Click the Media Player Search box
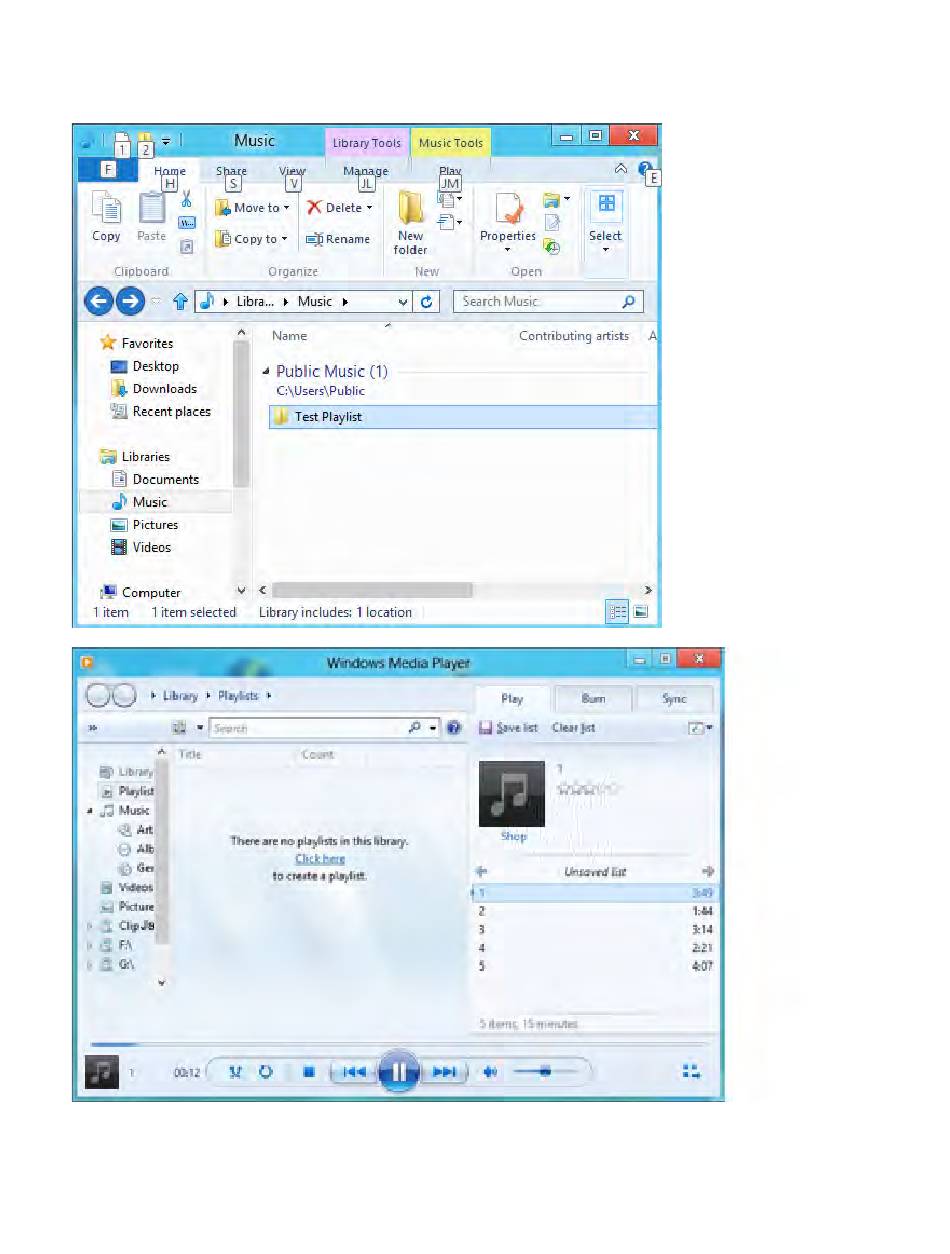Image resolution: width=950 pixels, height=1254 pixels. coord(324,728)
